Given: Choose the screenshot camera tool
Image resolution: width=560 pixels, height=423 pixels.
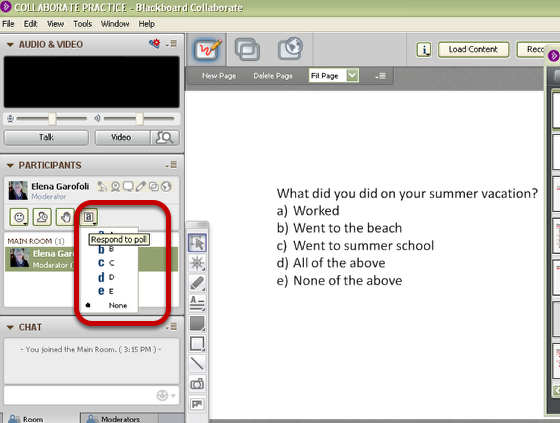Looking at the screenshot, I should pyautogui.click(x=197, y=384).
